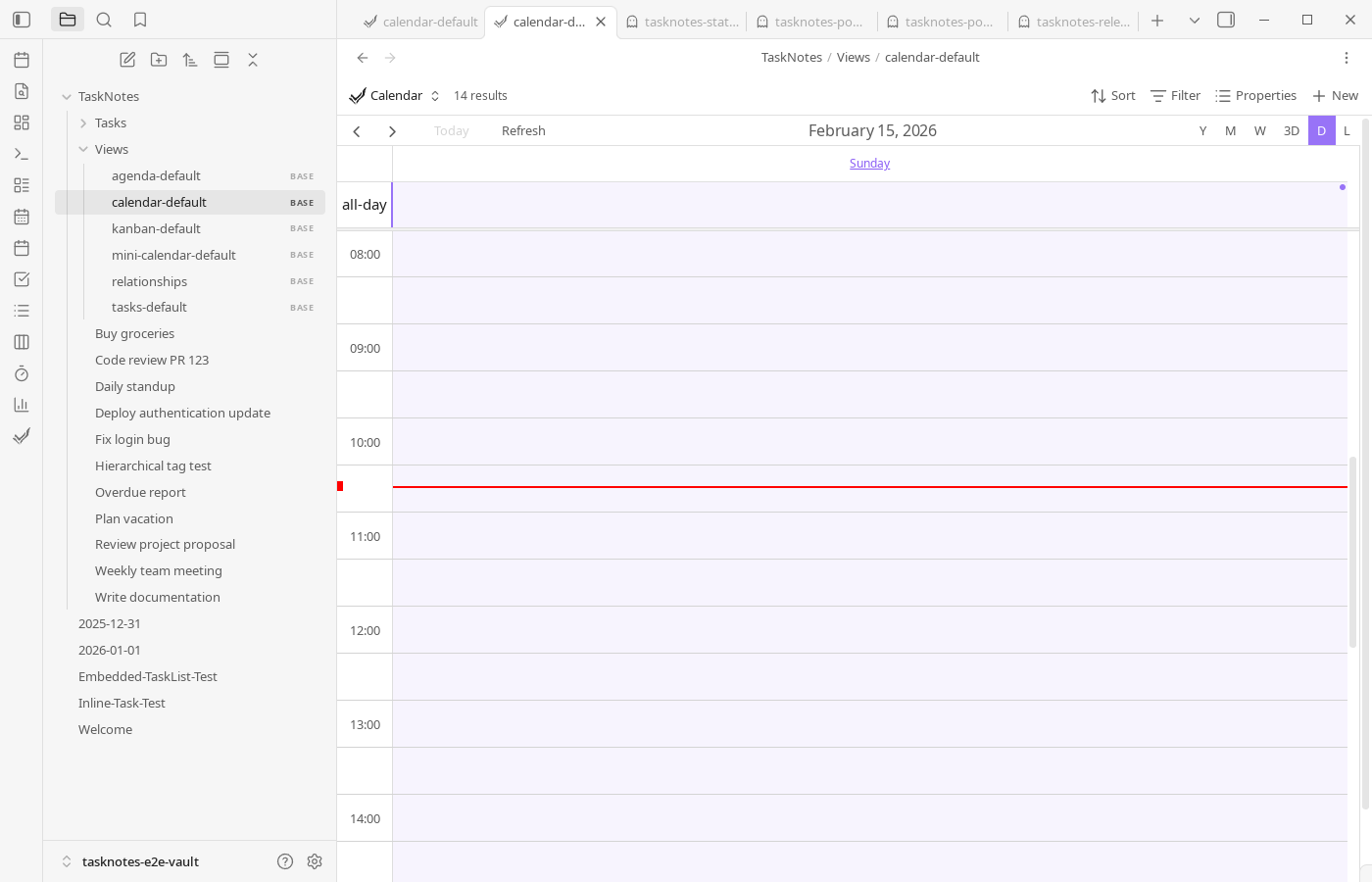Click the 12:00 time slot row
1372x882 pixels.
click(x=869, y=629)
